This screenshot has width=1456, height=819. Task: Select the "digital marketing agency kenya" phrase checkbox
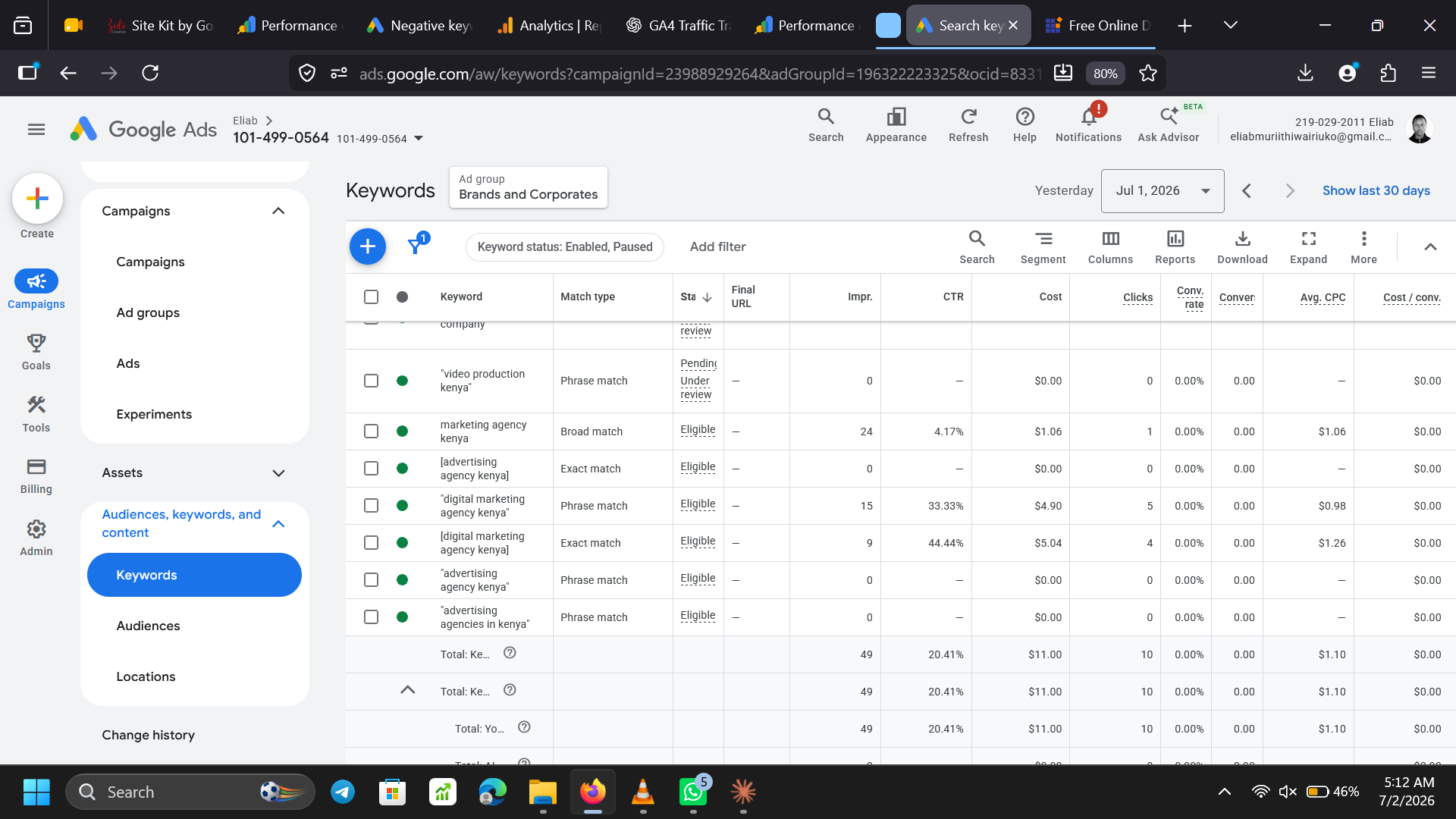click(x=371, y=506)
